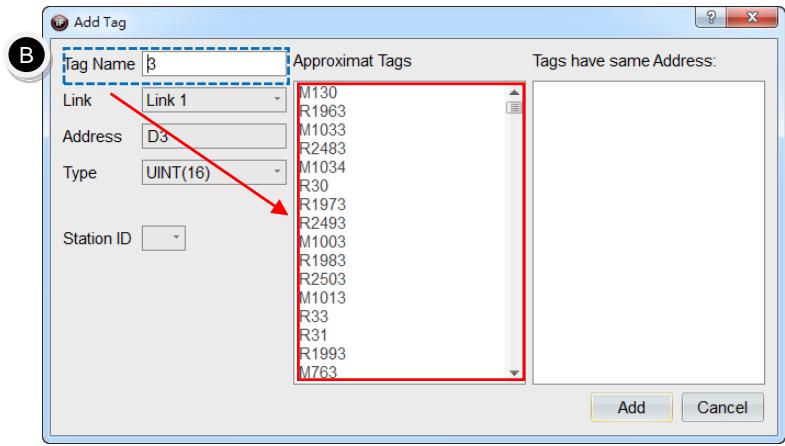Image resolution: width=785 pixels, height=446 pixels.
Task: Select tag M1034 from the list
Action: pos(322,167)
